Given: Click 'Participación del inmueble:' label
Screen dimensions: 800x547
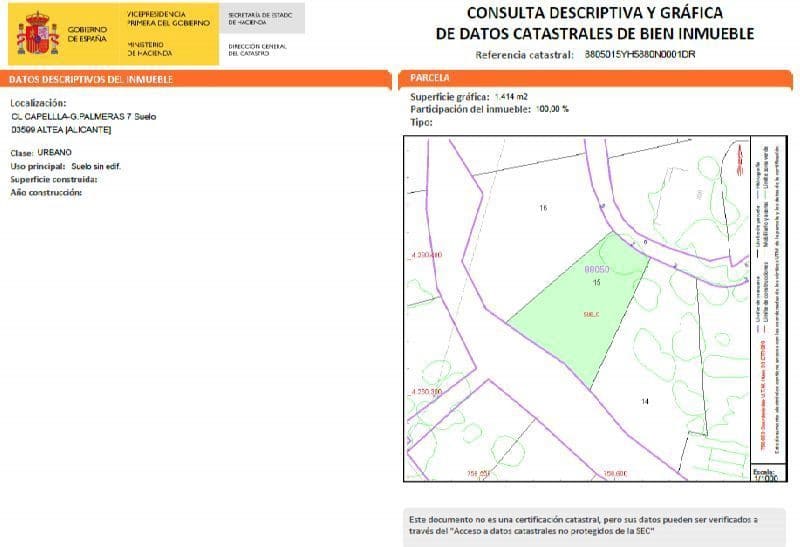Looking at the screenshot, I should (x=470, y=109).
